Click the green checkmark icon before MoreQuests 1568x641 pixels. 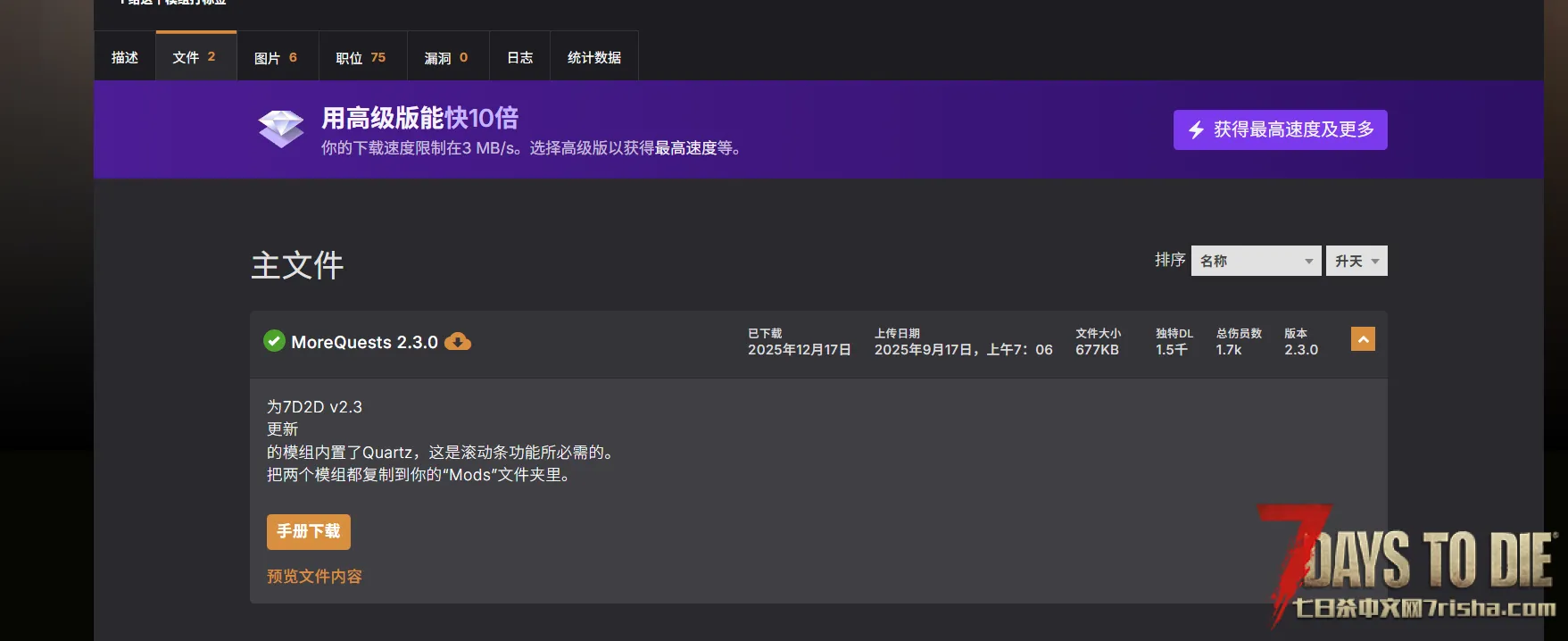point(274,341)
